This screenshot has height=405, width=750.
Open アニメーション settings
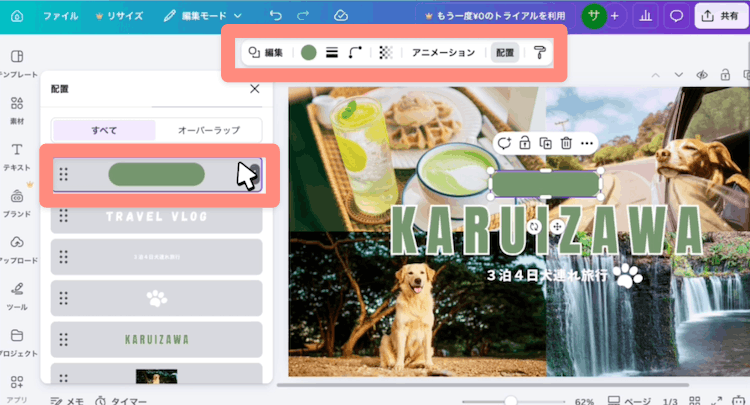coord(443,52)
